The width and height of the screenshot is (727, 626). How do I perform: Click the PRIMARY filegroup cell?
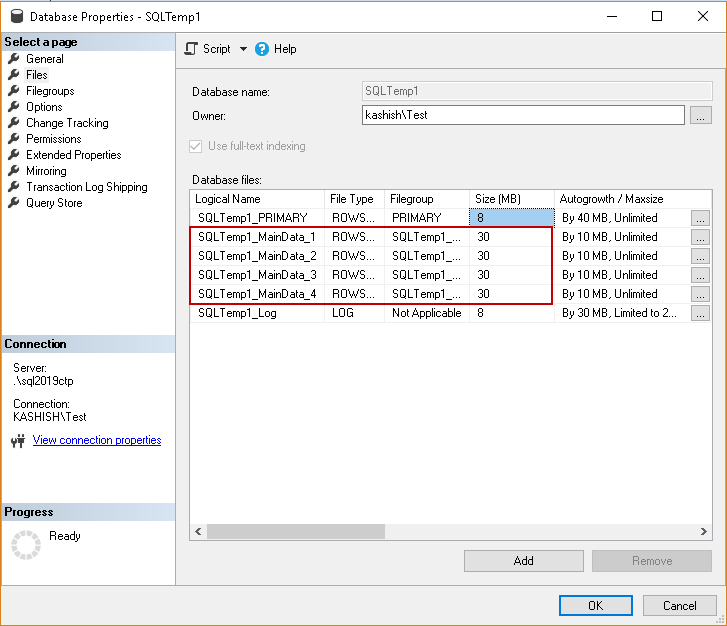point(427,218)
